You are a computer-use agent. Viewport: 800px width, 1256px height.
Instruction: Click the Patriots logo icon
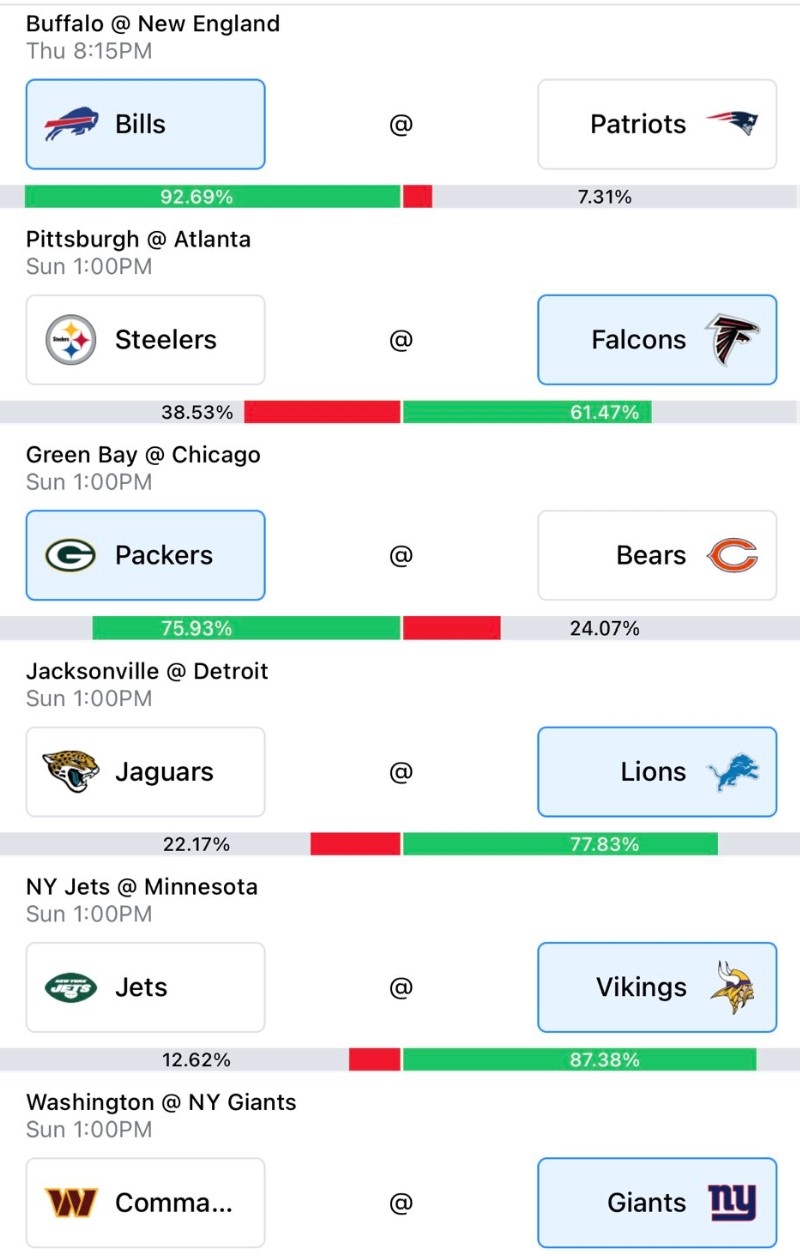(732, 124)
